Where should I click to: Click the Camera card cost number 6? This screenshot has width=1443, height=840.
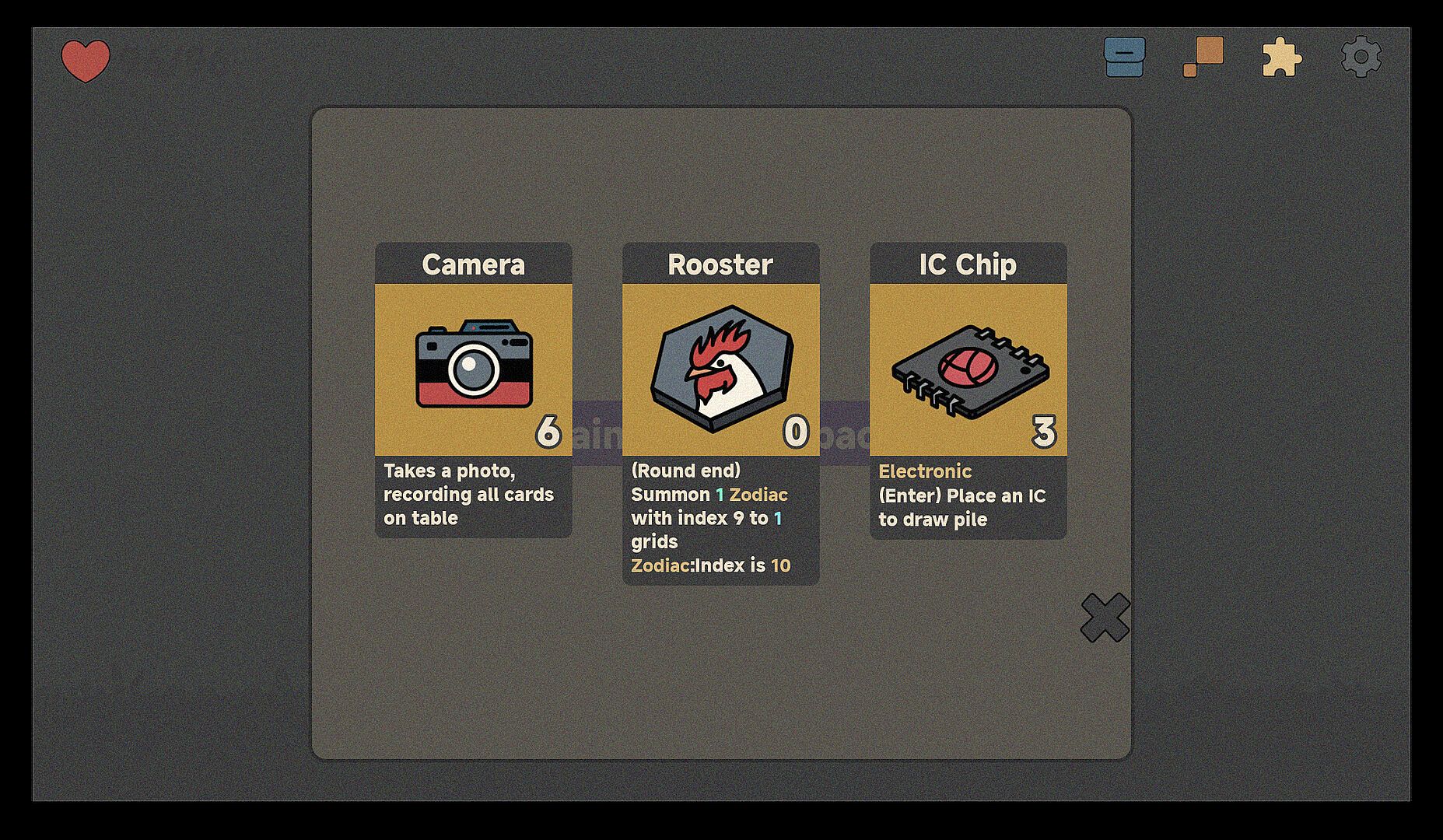548,432
